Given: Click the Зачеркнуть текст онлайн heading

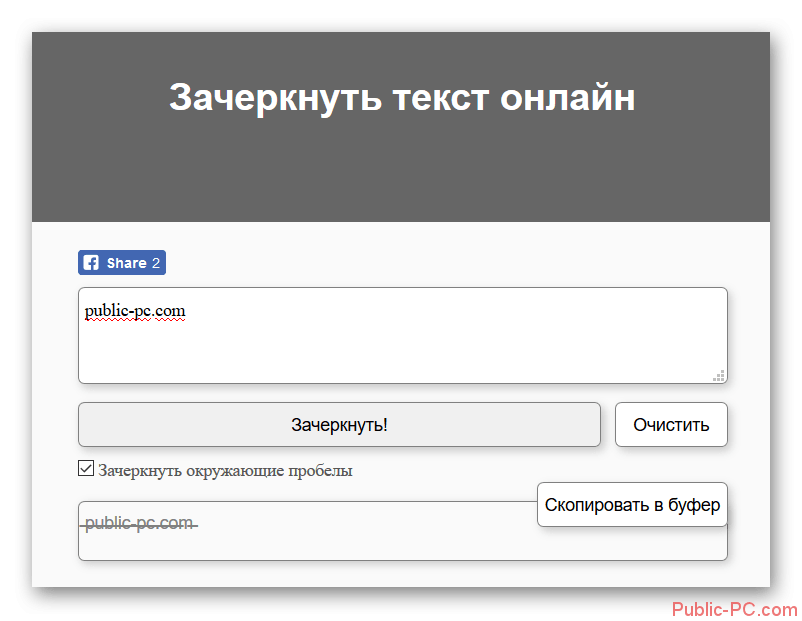Looking at the screenshot, I should [401, 98].
